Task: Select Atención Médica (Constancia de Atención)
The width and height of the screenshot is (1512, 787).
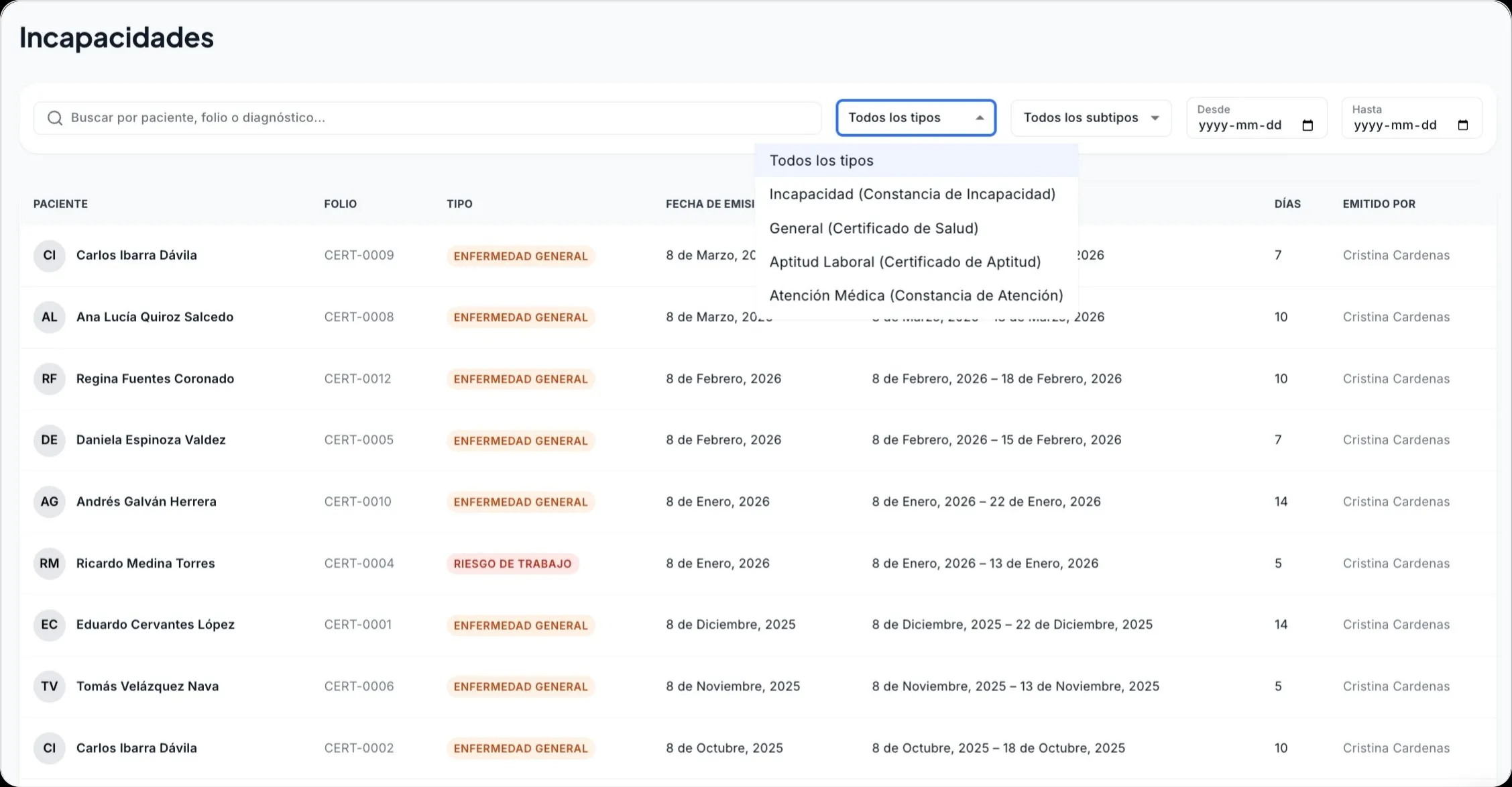Action: pyautogui.click(x=915, y=296)
